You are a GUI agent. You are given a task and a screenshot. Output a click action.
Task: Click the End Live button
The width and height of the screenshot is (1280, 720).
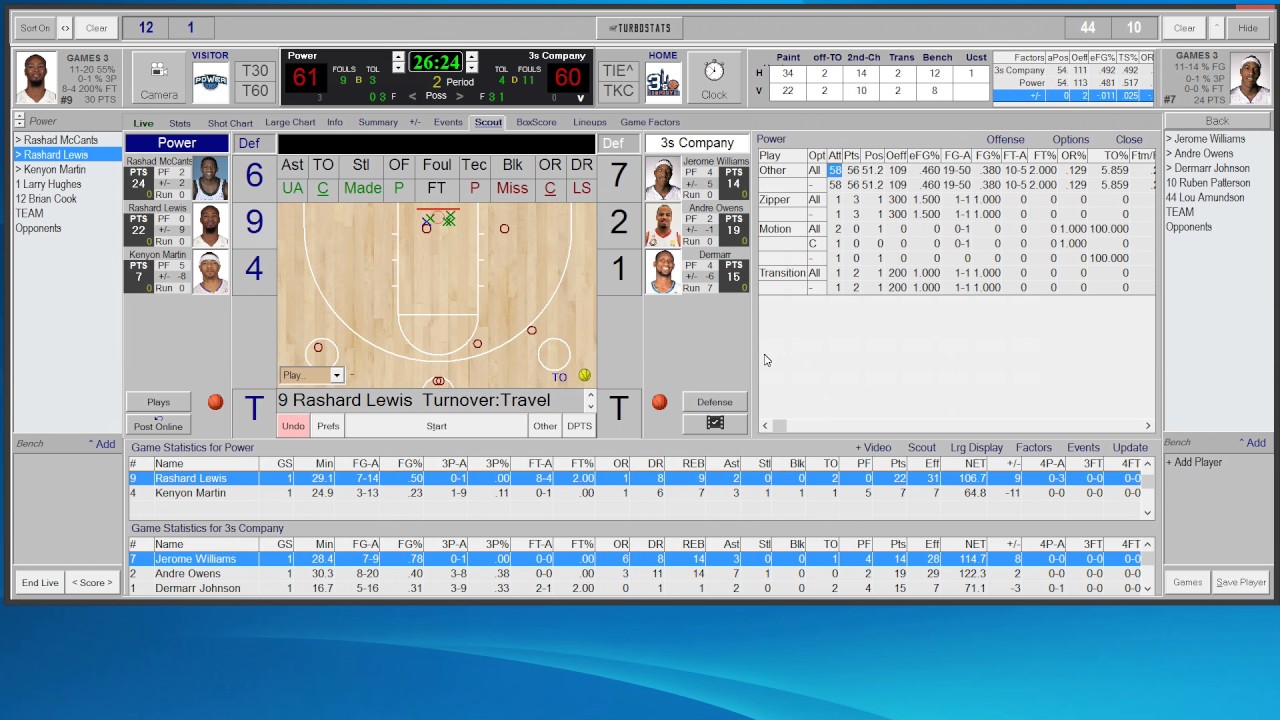40,583
